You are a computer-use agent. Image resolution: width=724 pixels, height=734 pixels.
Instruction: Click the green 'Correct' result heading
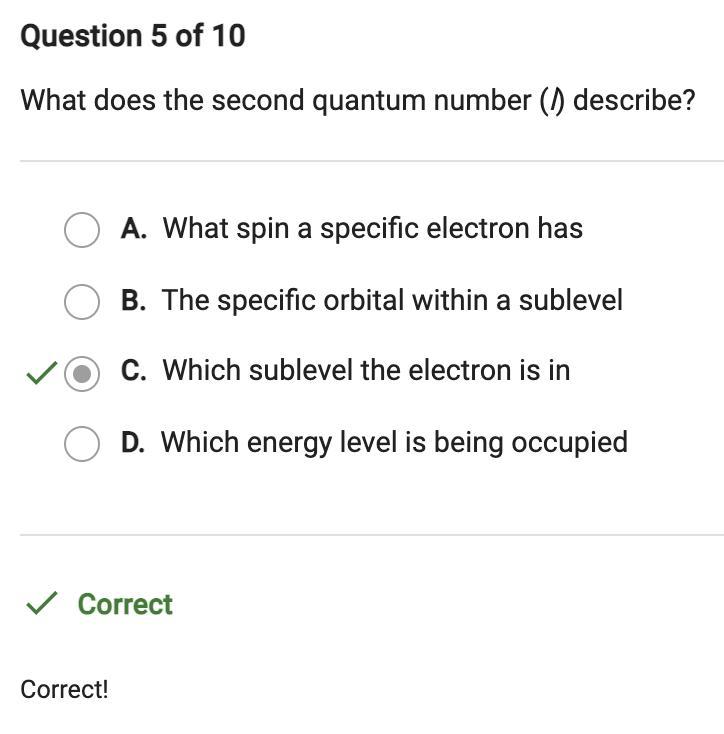[x=125, y=604]
